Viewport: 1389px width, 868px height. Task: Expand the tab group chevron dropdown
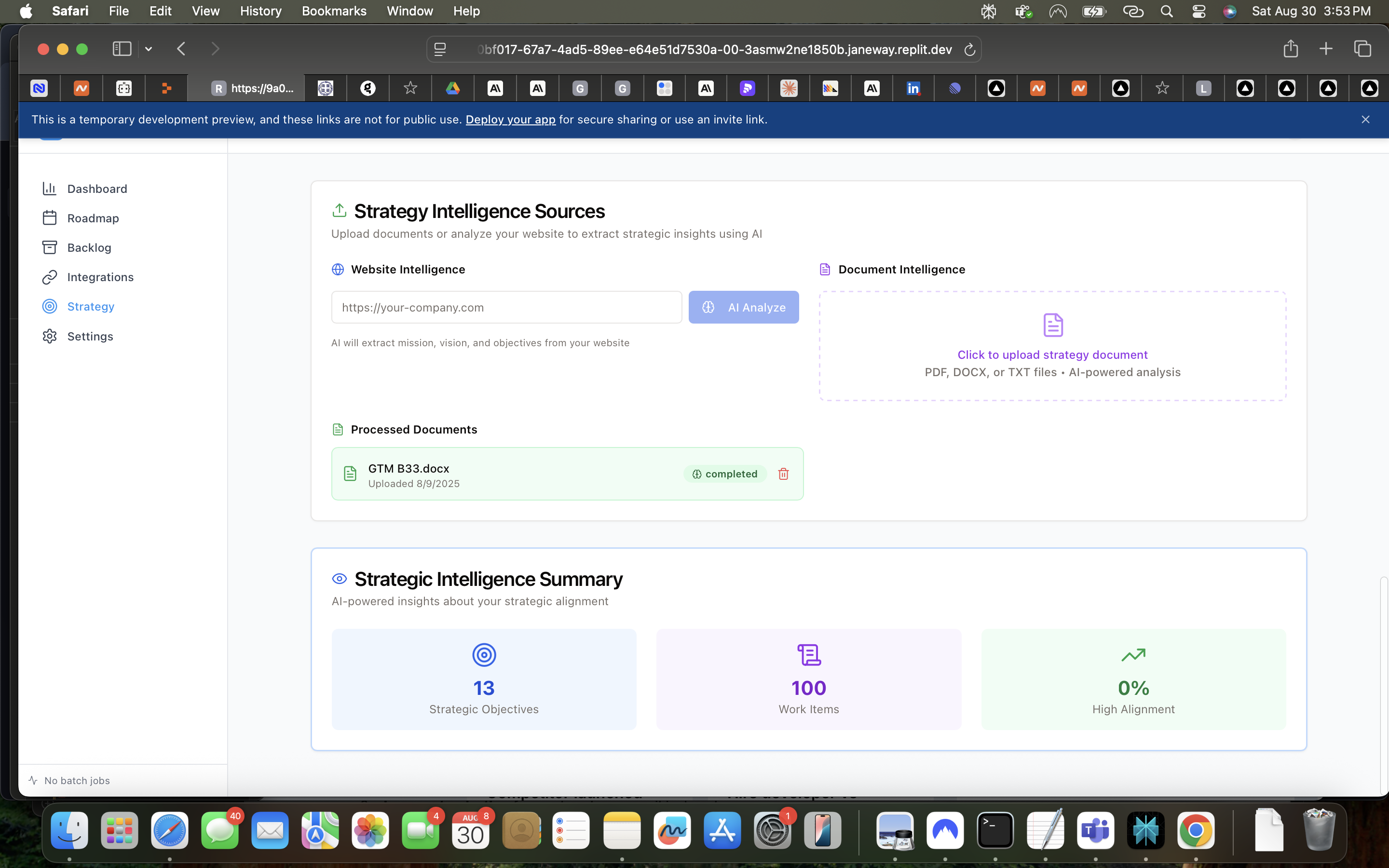(x=148, y=49)
